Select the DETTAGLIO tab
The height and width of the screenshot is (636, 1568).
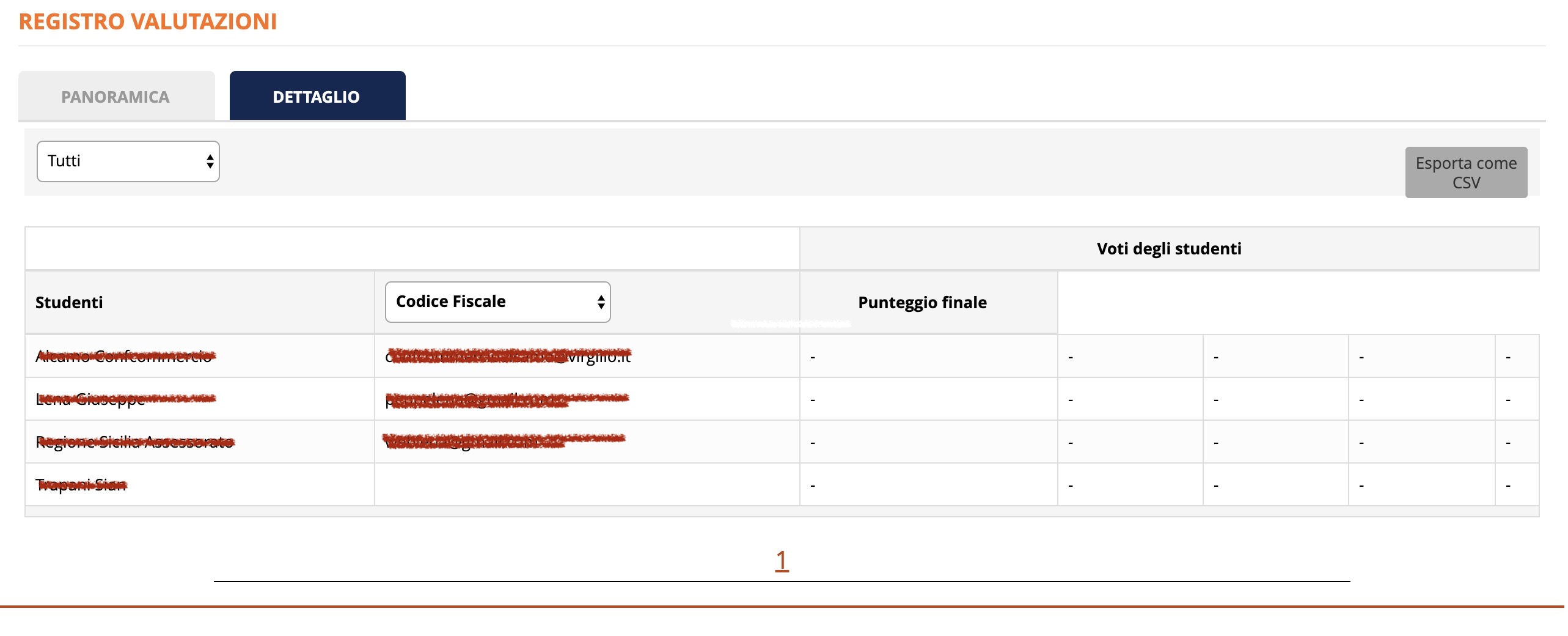(317, 97)
